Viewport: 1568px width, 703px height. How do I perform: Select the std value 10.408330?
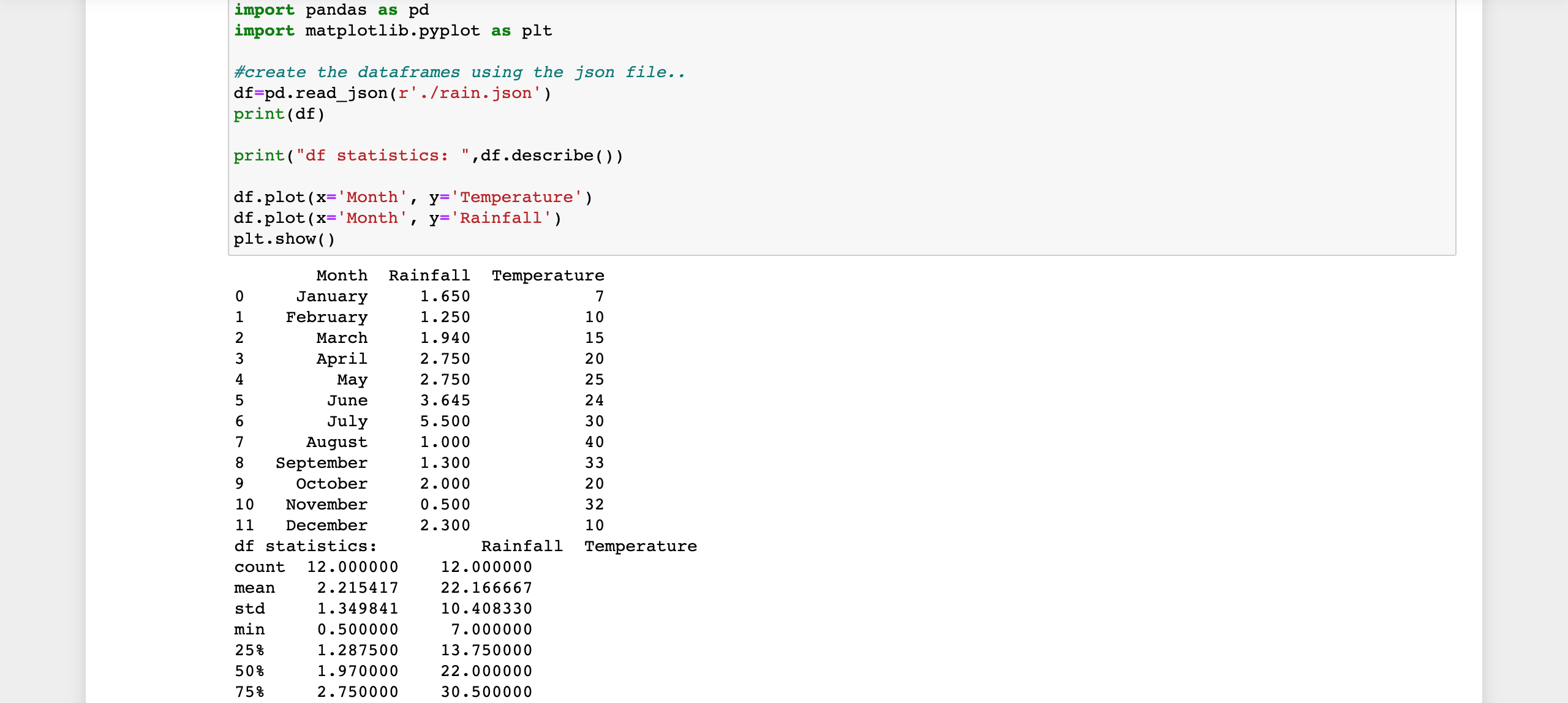486,608
